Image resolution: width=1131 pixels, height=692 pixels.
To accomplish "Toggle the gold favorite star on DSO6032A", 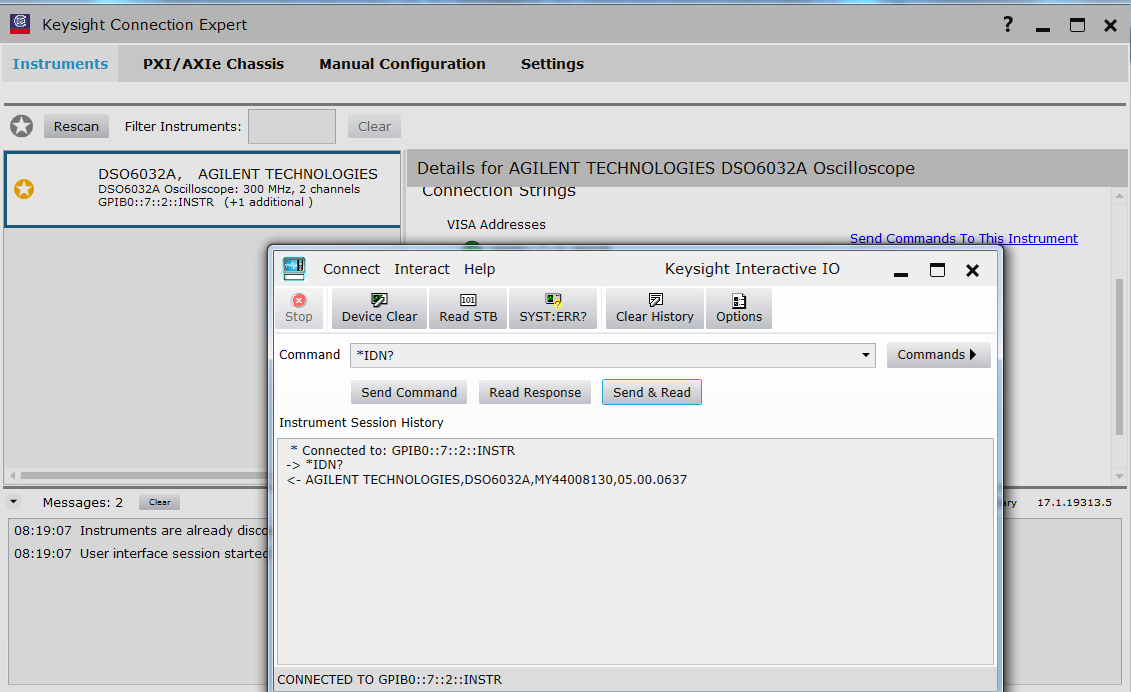I will tap(25, 189).
